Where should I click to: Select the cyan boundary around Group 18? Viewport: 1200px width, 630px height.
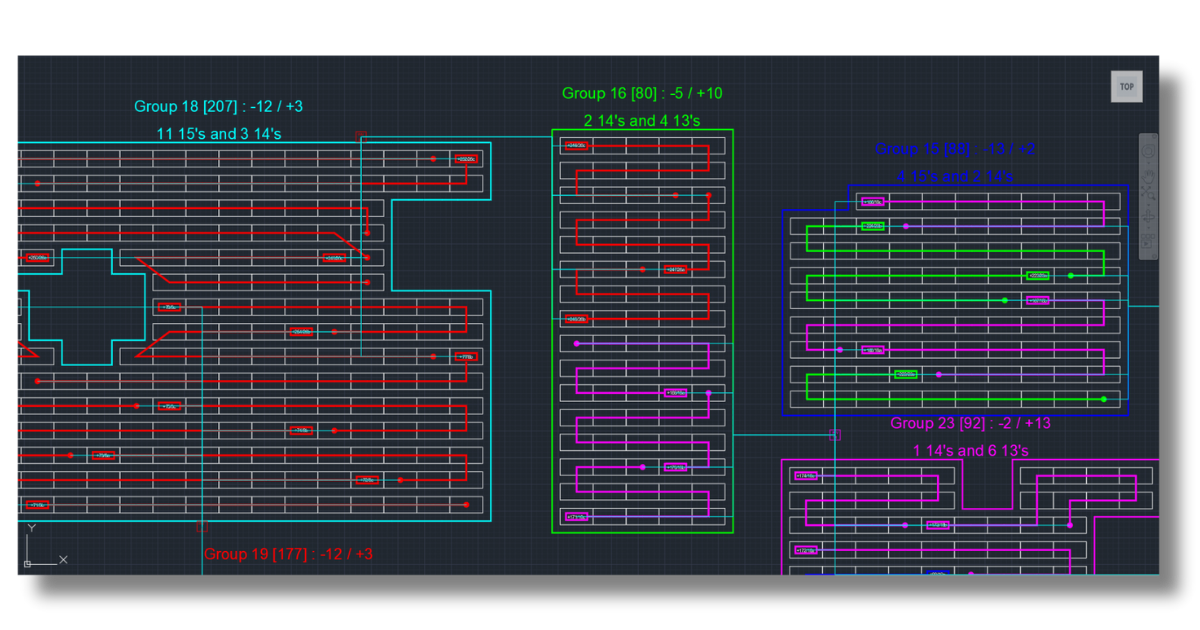point(490,350)
